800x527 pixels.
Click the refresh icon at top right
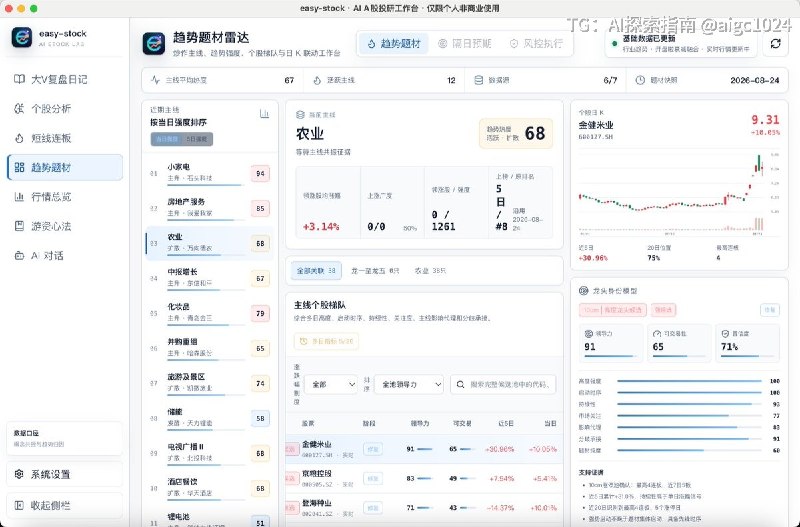pos(776,44)
